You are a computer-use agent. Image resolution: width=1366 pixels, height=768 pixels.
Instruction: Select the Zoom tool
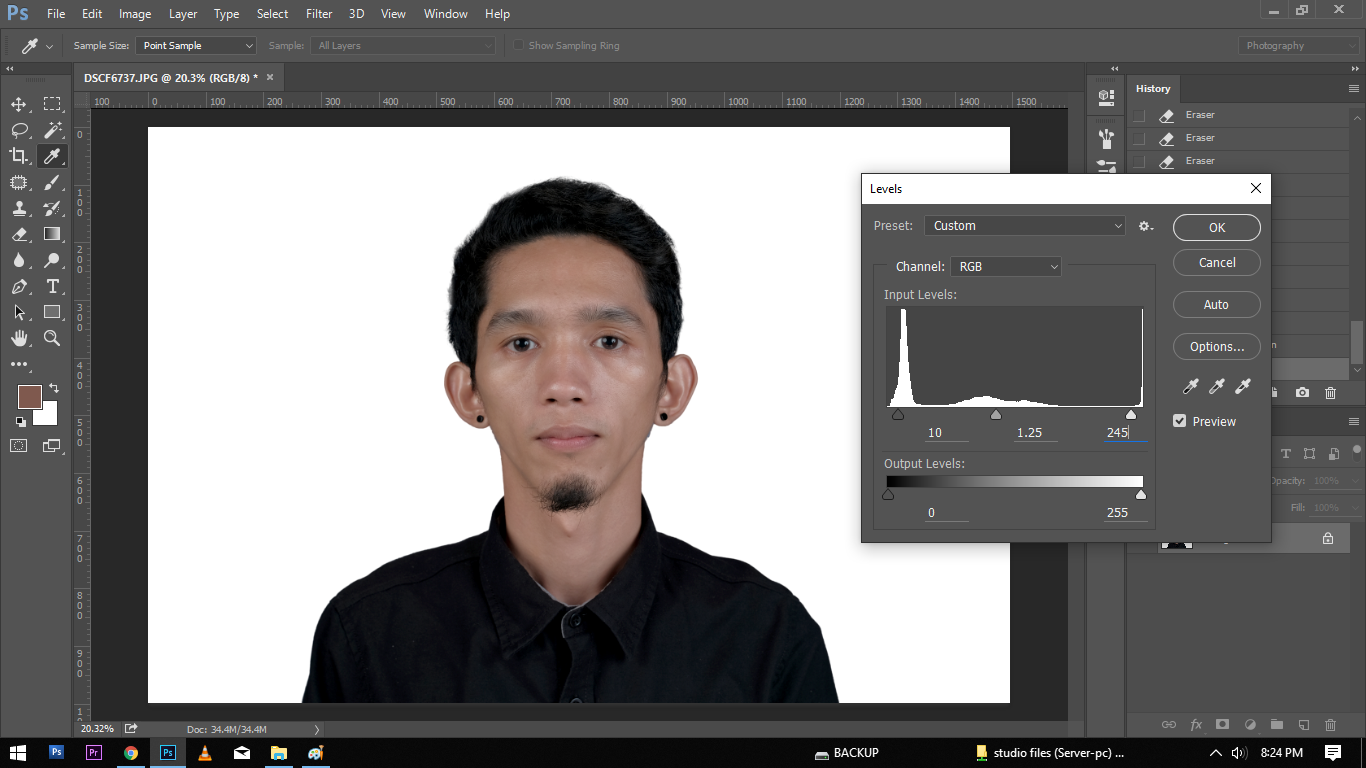[52, 338]
